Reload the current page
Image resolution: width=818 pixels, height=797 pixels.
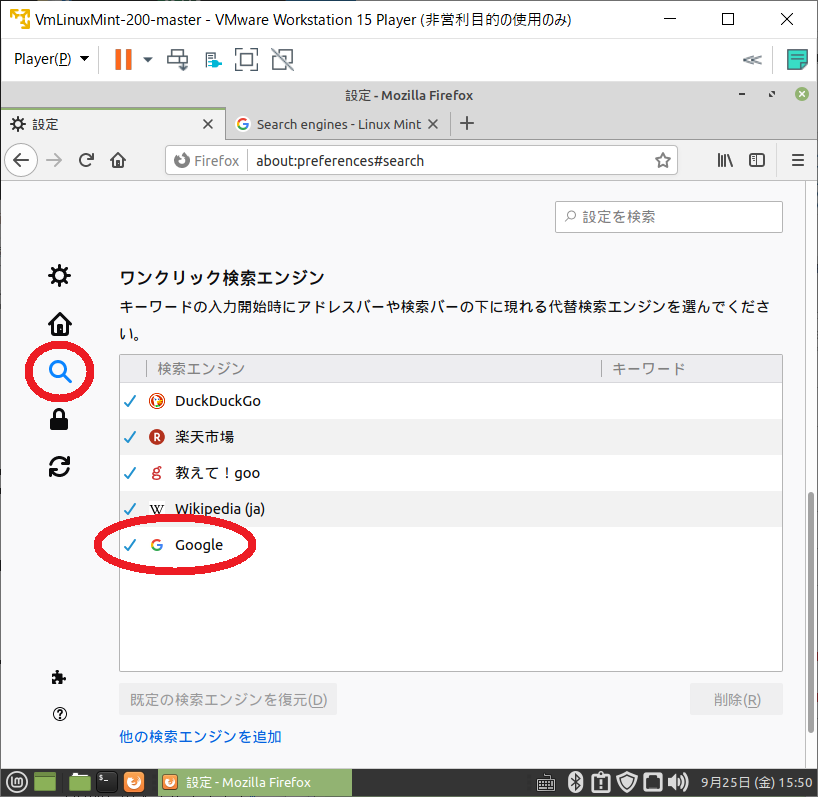click(x=87, y=160)
